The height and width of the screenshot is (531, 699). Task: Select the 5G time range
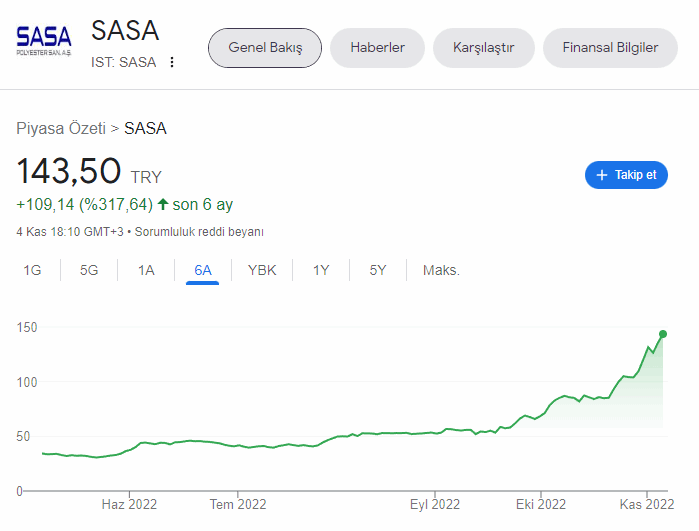[89, 270]
